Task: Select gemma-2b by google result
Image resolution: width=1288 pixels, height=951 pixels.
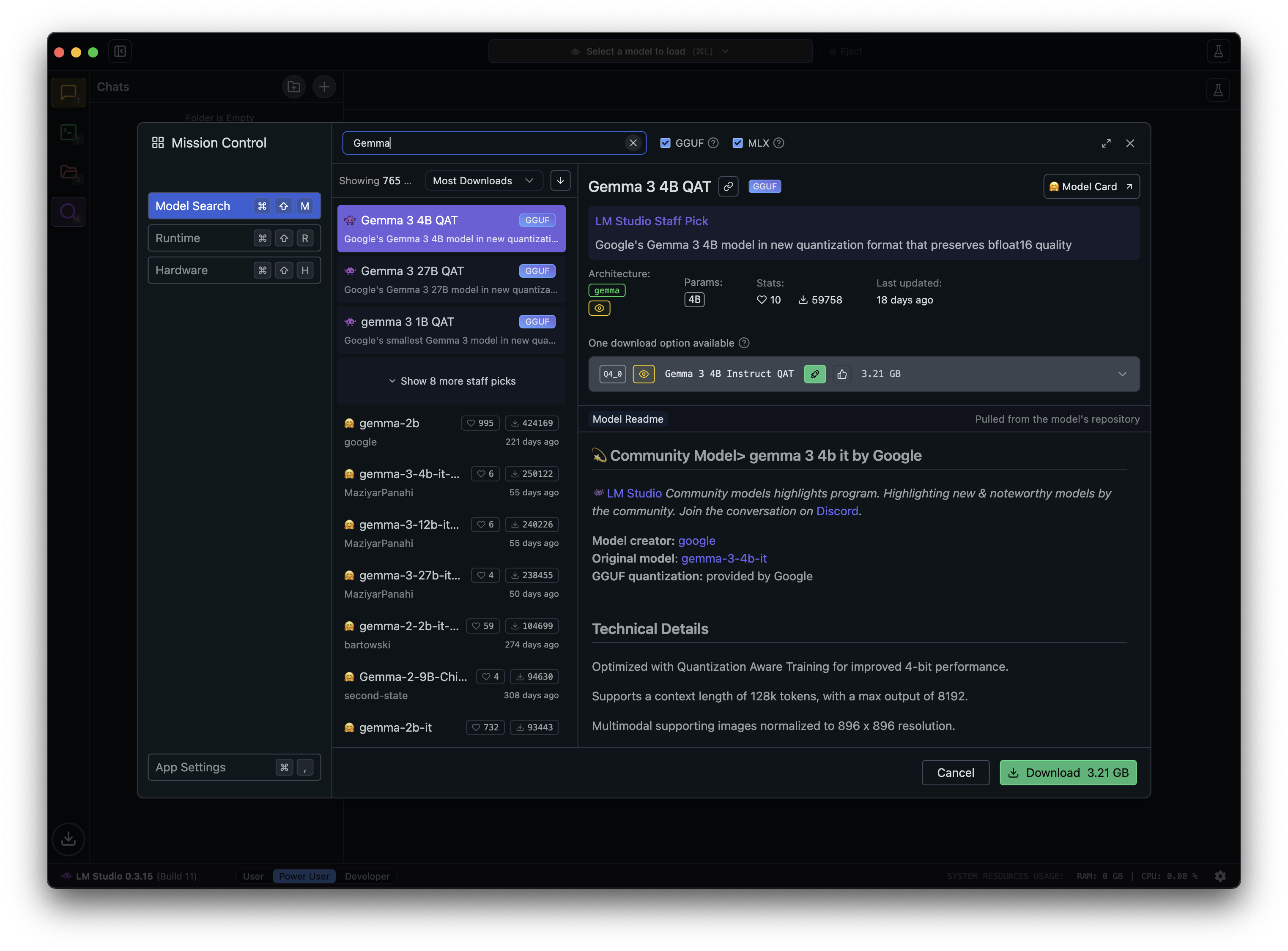Action: tap(452, 432)
